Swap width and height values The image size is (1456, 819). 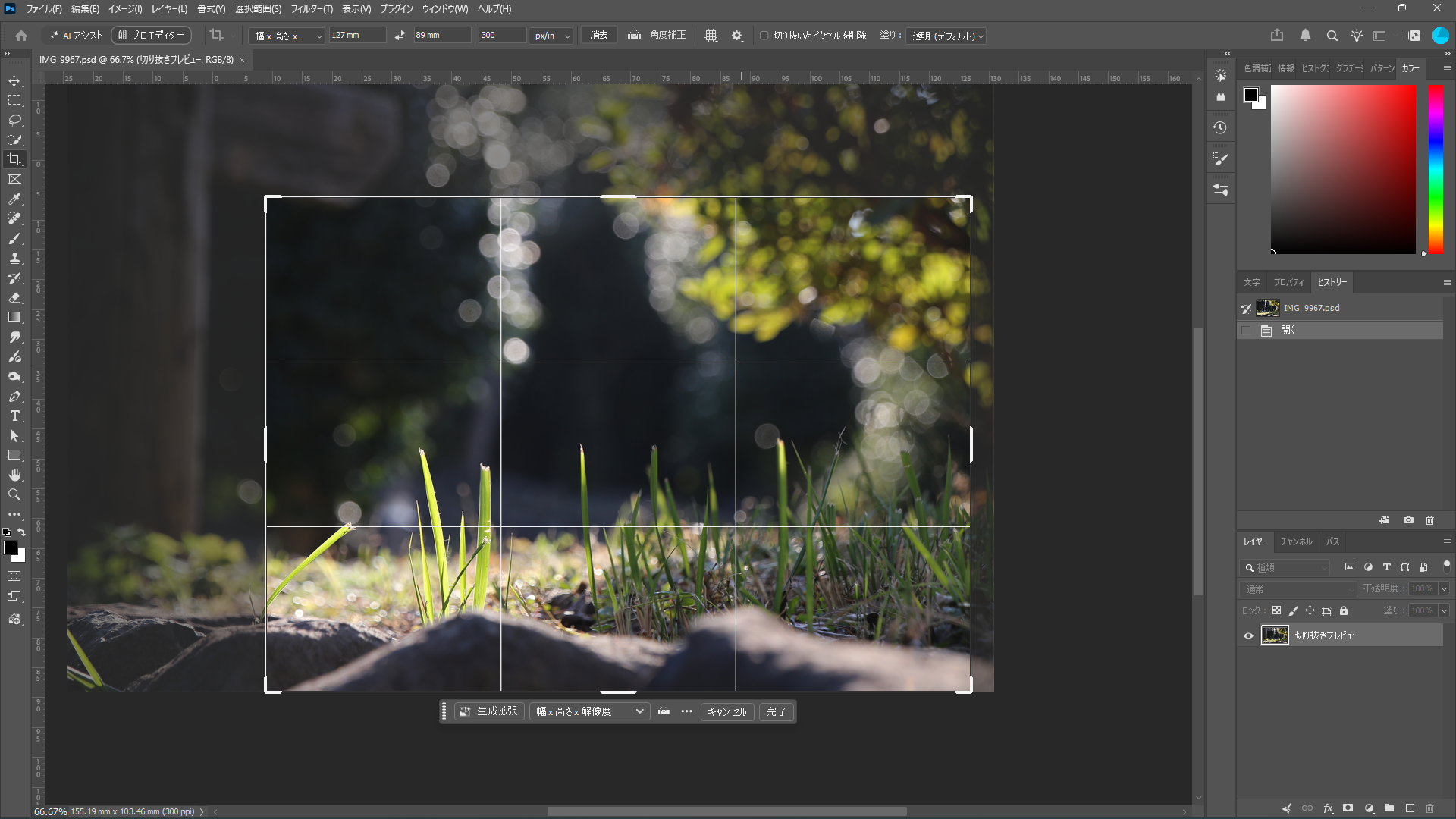400,36
